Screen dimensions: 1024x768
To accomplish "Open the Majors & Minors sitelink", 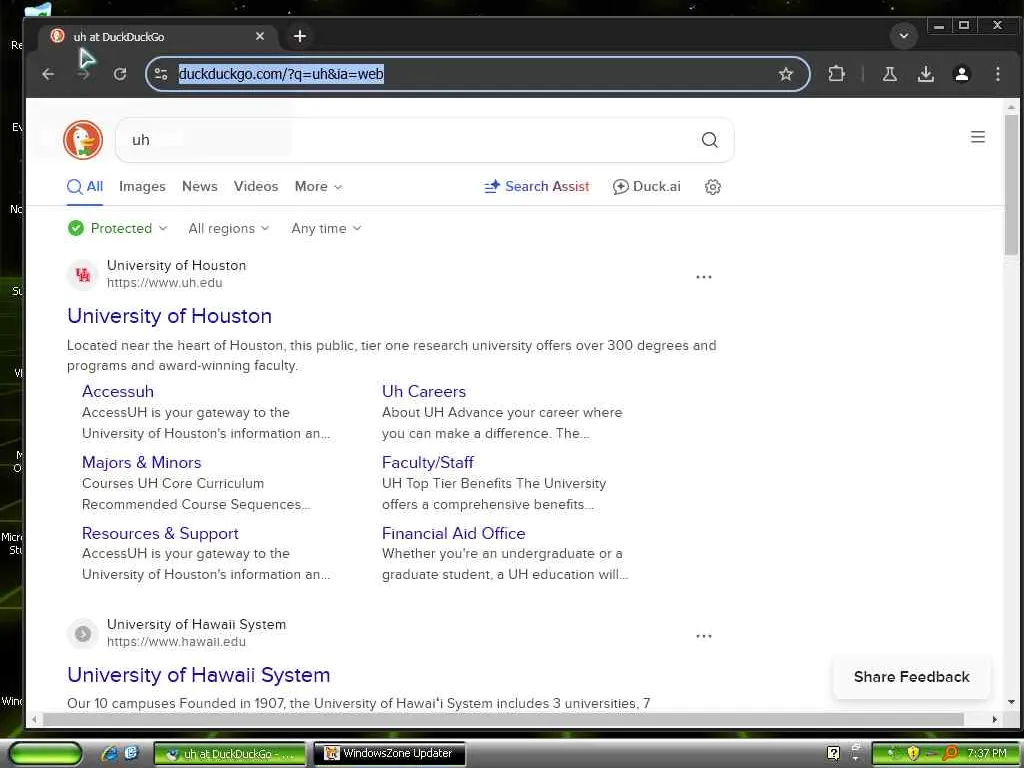I will [141, 462].
